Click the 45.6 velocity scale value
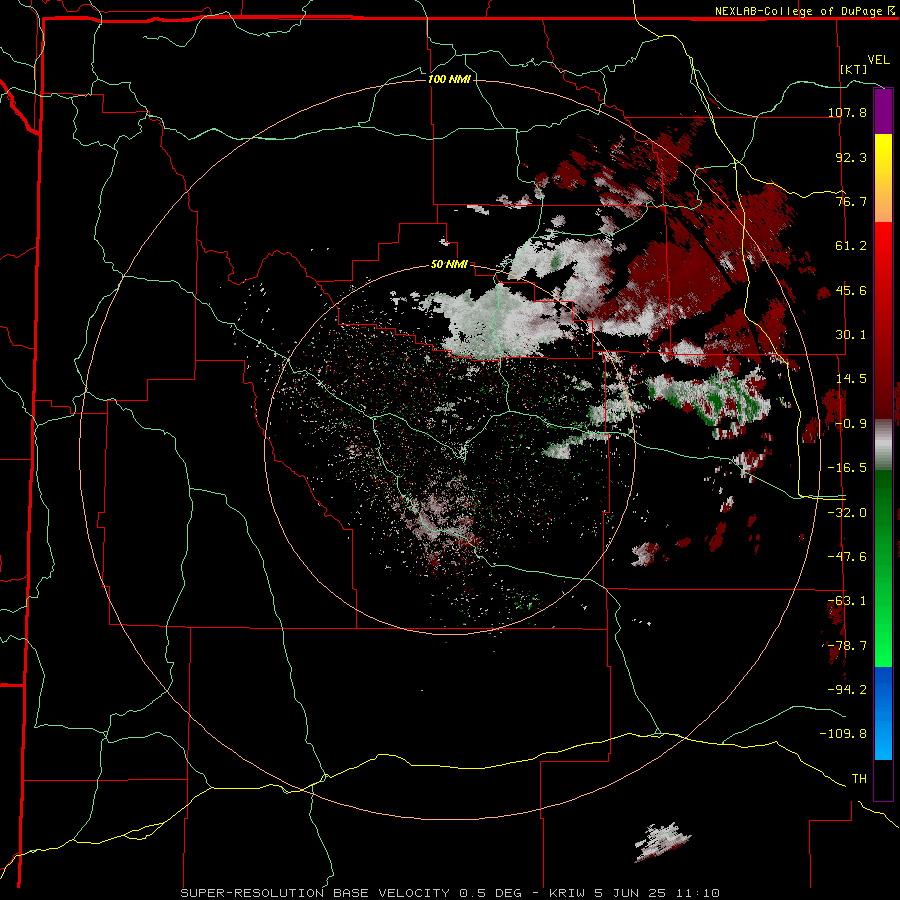This screenshot has width=900, height=900. click(851, 290)
